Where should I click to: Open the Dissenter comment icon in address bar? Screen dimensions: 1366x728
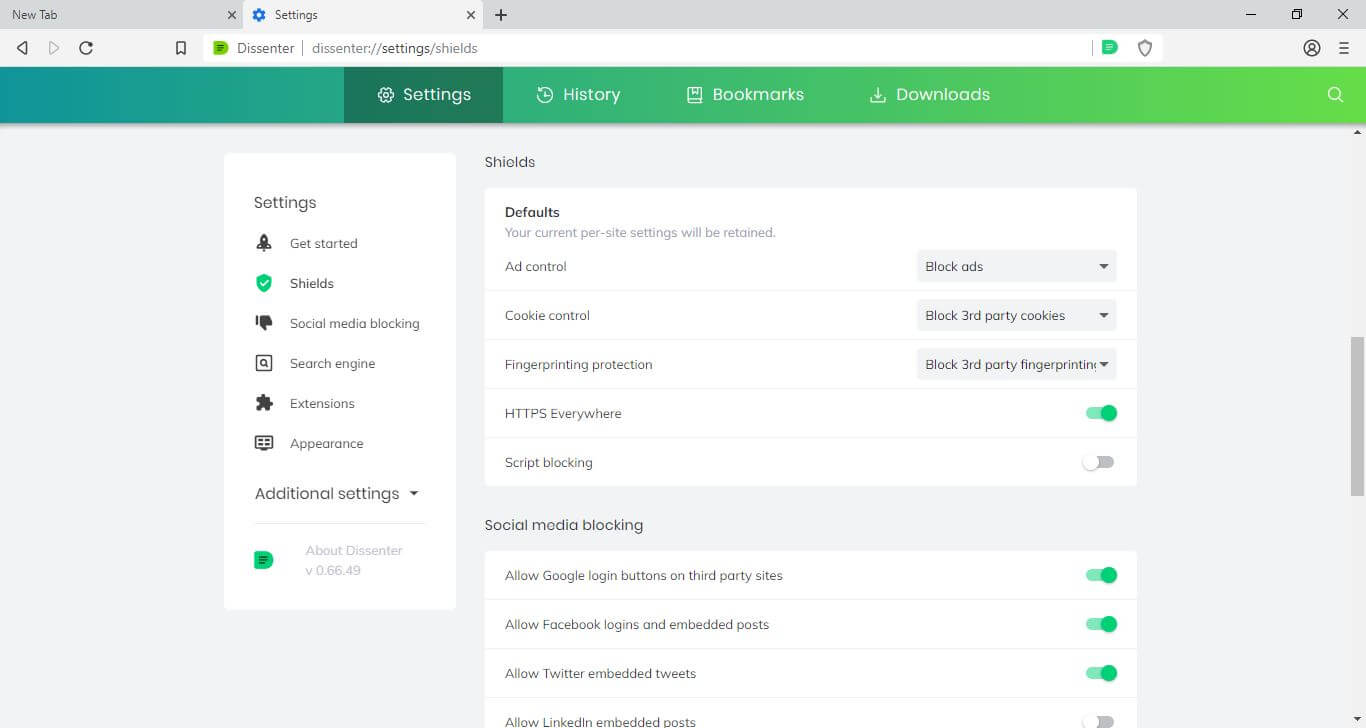pos(1109,47)
